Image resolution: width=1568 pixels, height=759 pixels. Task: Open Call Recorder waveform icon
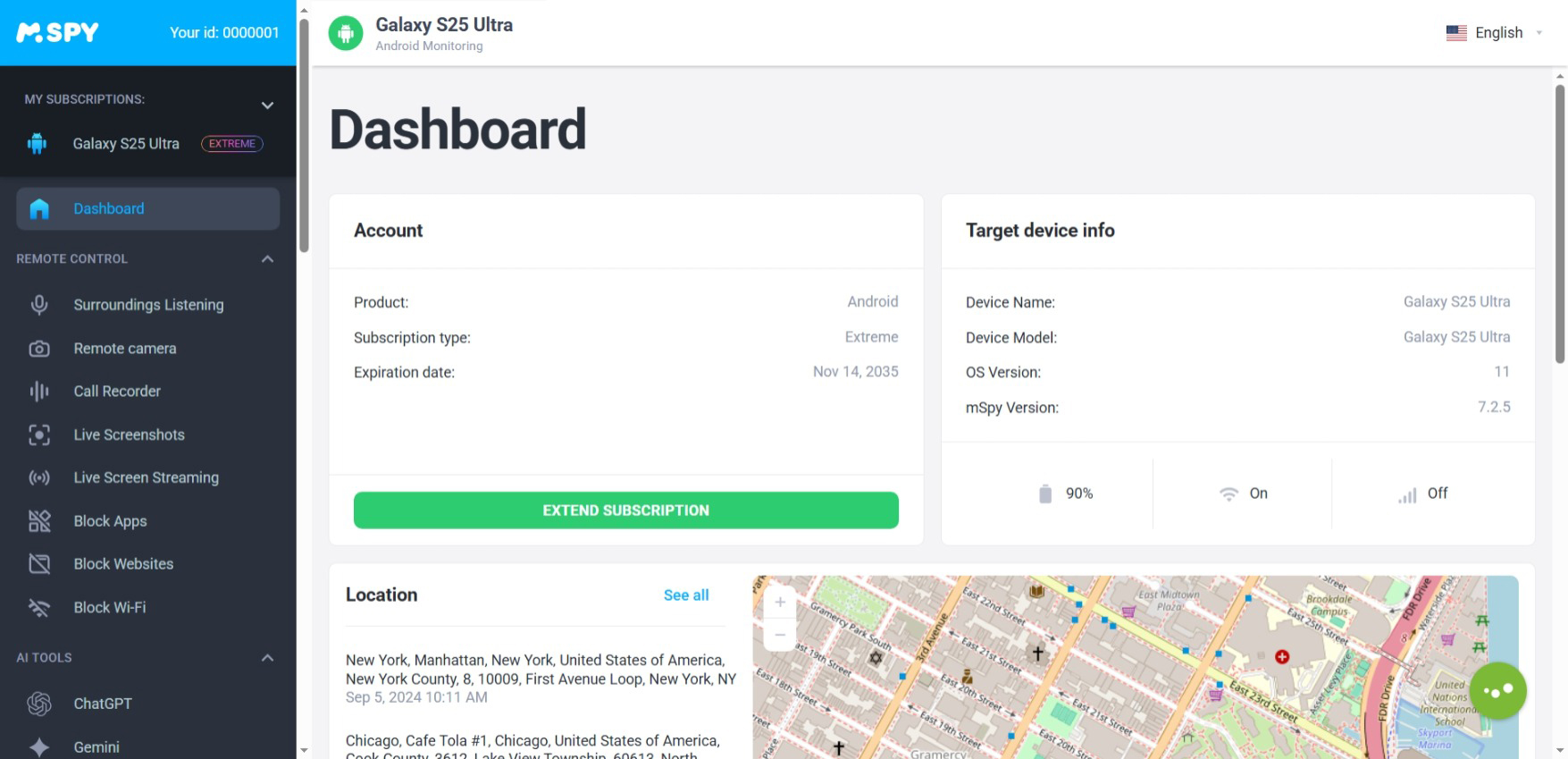click(x=39, y=392)
